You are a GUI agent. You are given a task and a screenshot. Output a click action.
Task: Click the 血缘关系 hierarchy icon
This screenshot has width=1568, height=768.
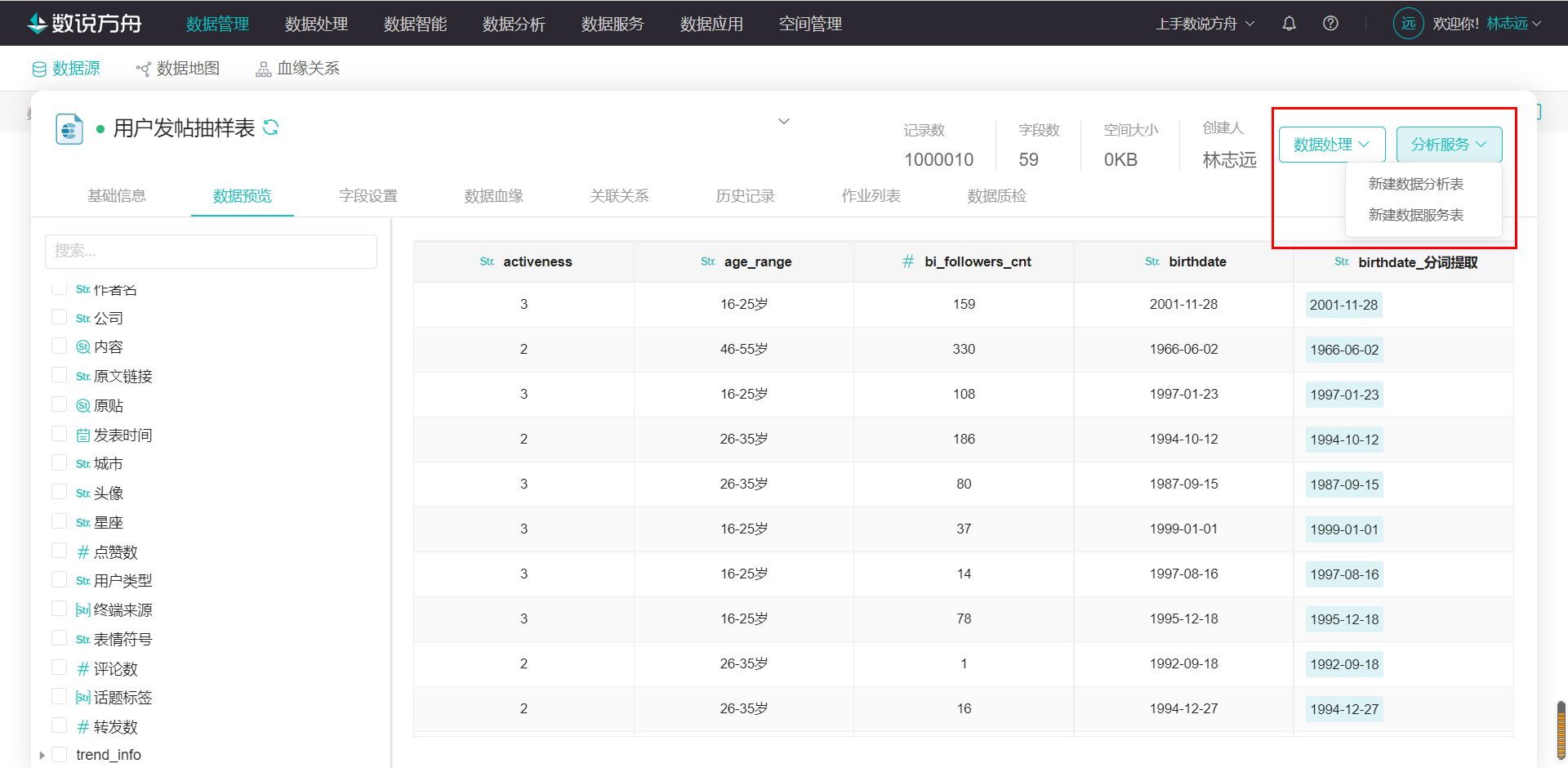(x=263, y=69)
